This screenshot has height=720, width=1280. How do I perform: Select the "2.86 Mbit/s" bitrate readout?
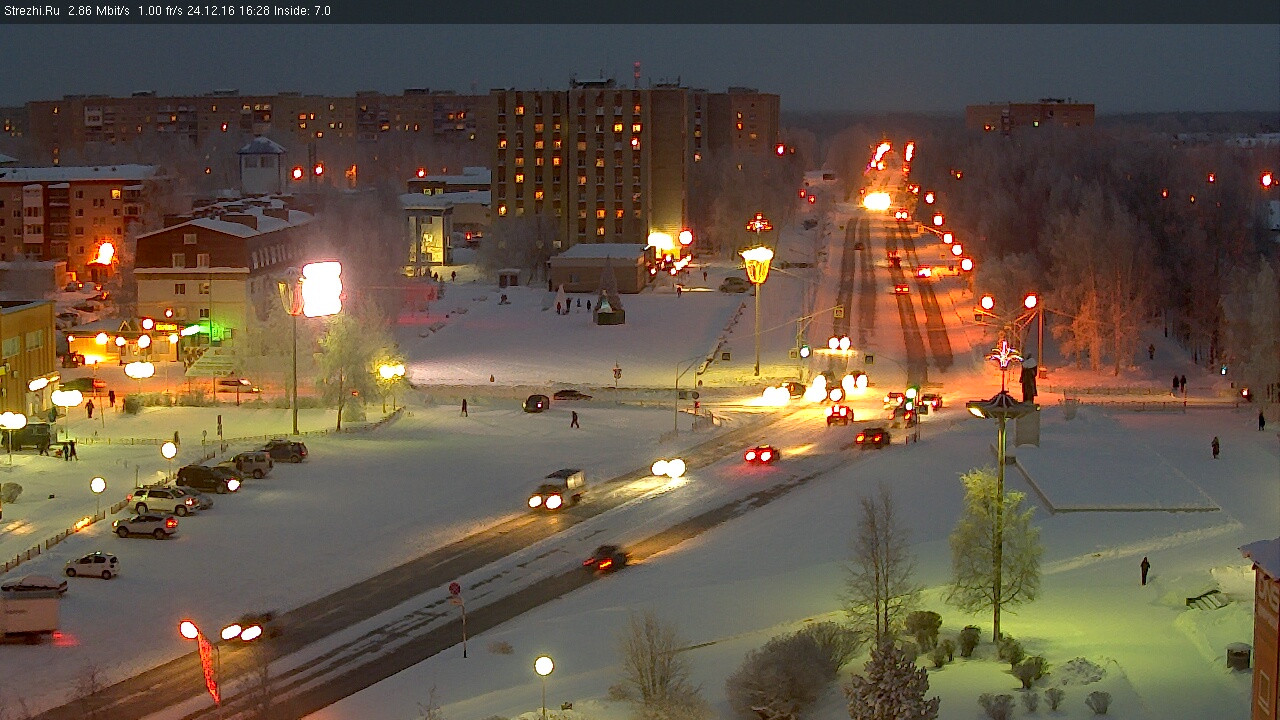(99, 11)
